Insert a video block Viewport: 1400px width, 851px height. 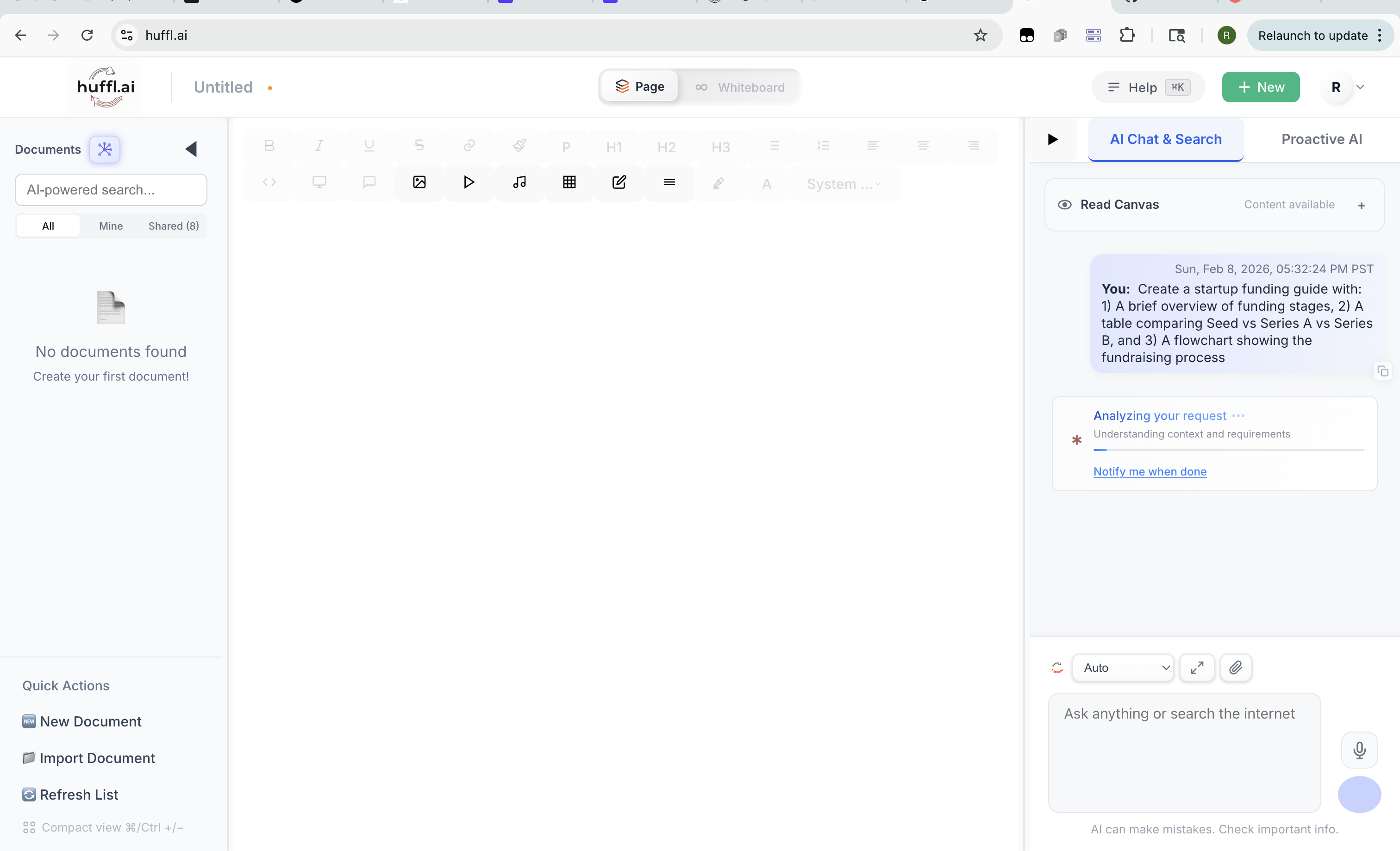coord(469,182)
